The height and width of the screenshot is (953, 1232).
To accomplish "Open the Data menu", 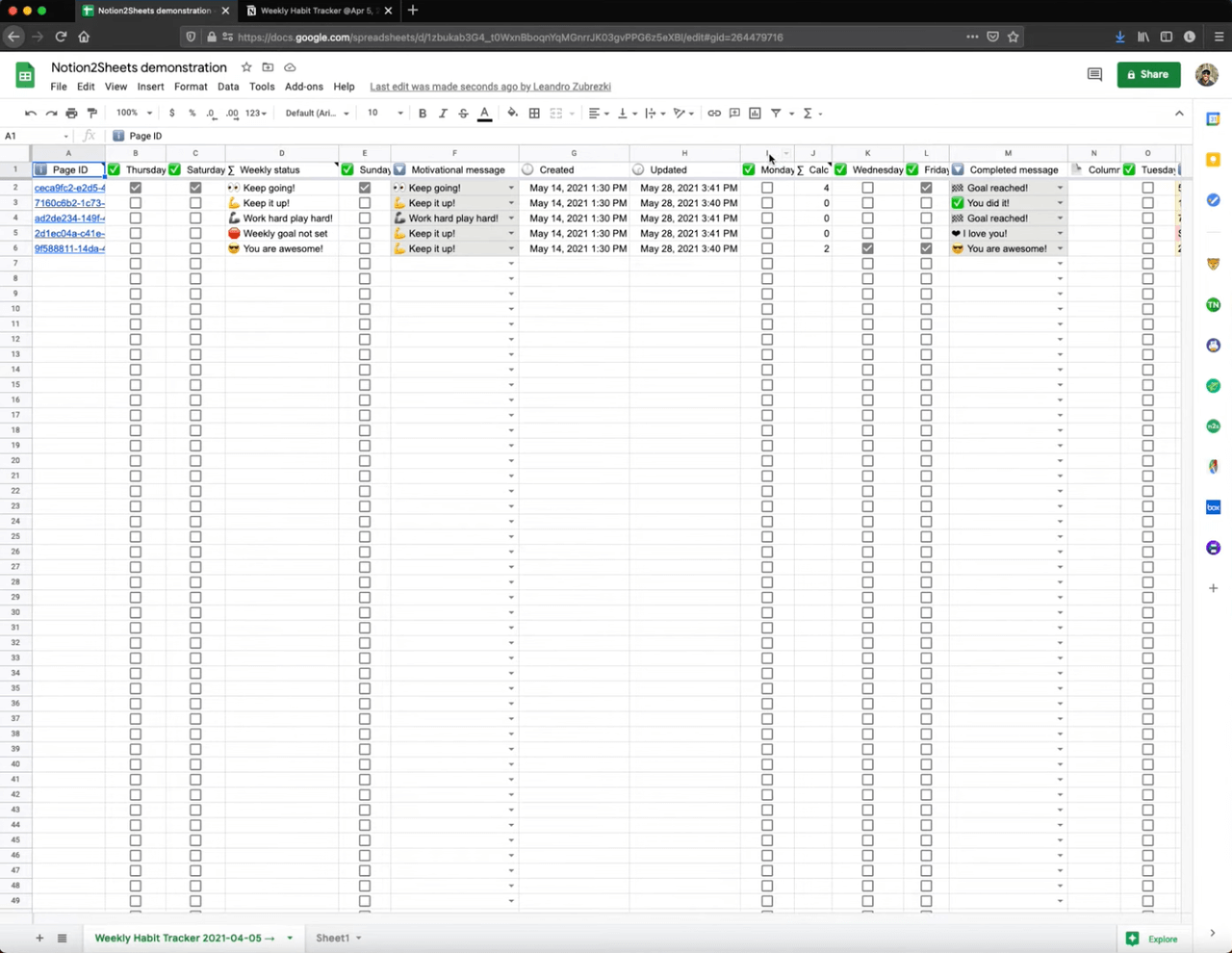I will [x=228, y=87].
